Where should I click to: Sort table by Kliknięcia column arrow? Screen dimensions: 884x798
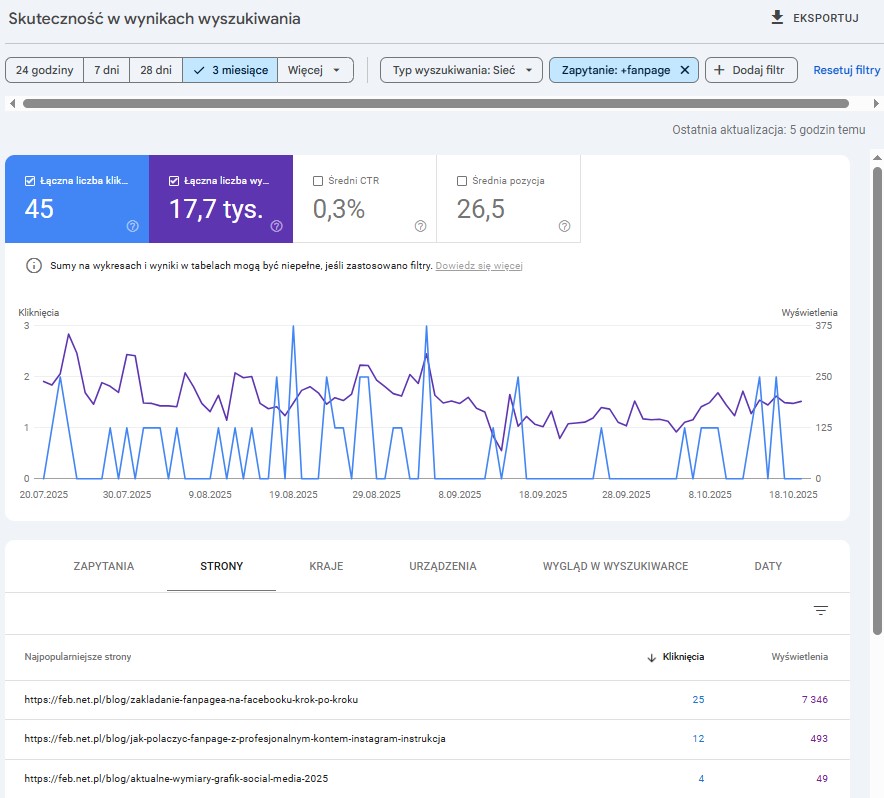tap(652, 657)
